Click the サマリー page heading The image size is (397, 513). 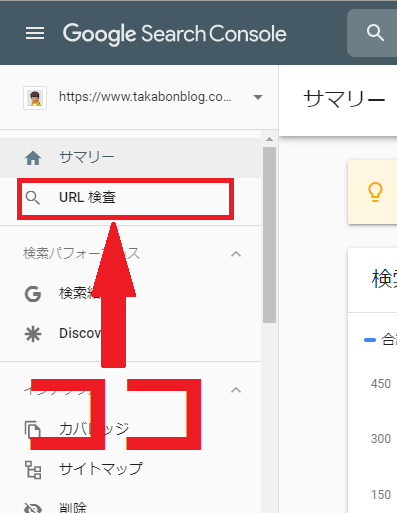pos(345,100)
